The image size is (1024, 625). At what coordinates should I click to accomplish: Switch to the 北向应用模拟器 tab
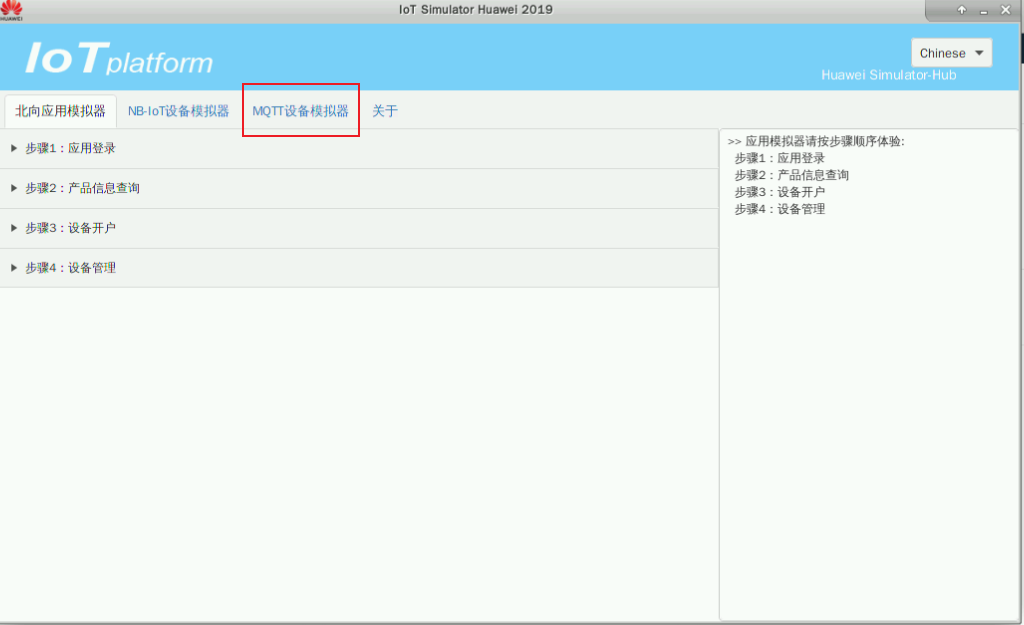pyautogui.click(x=60, y=111)
